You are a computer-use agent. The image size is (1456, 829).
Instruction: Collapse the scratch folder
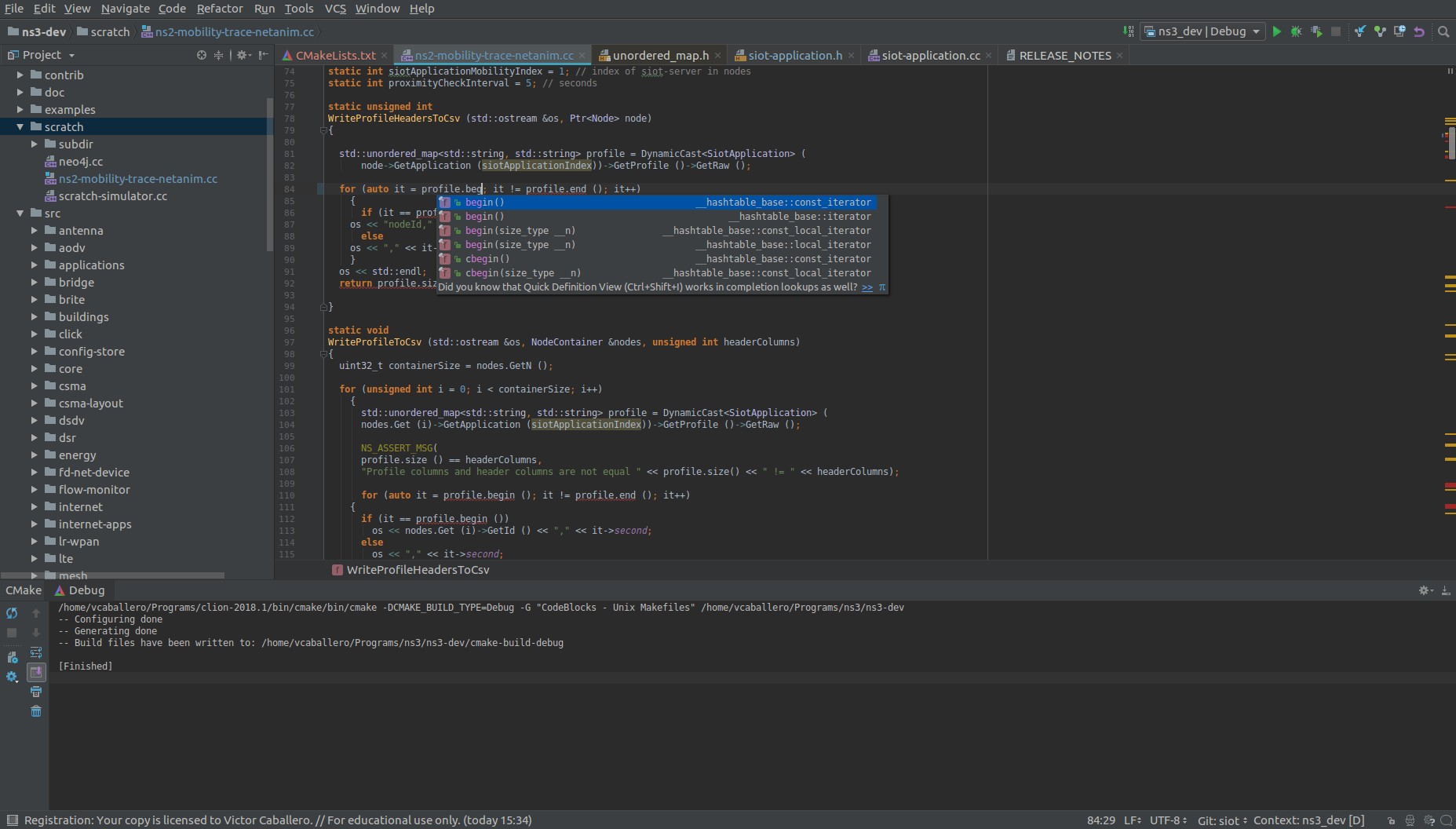[x=18, y=126]
